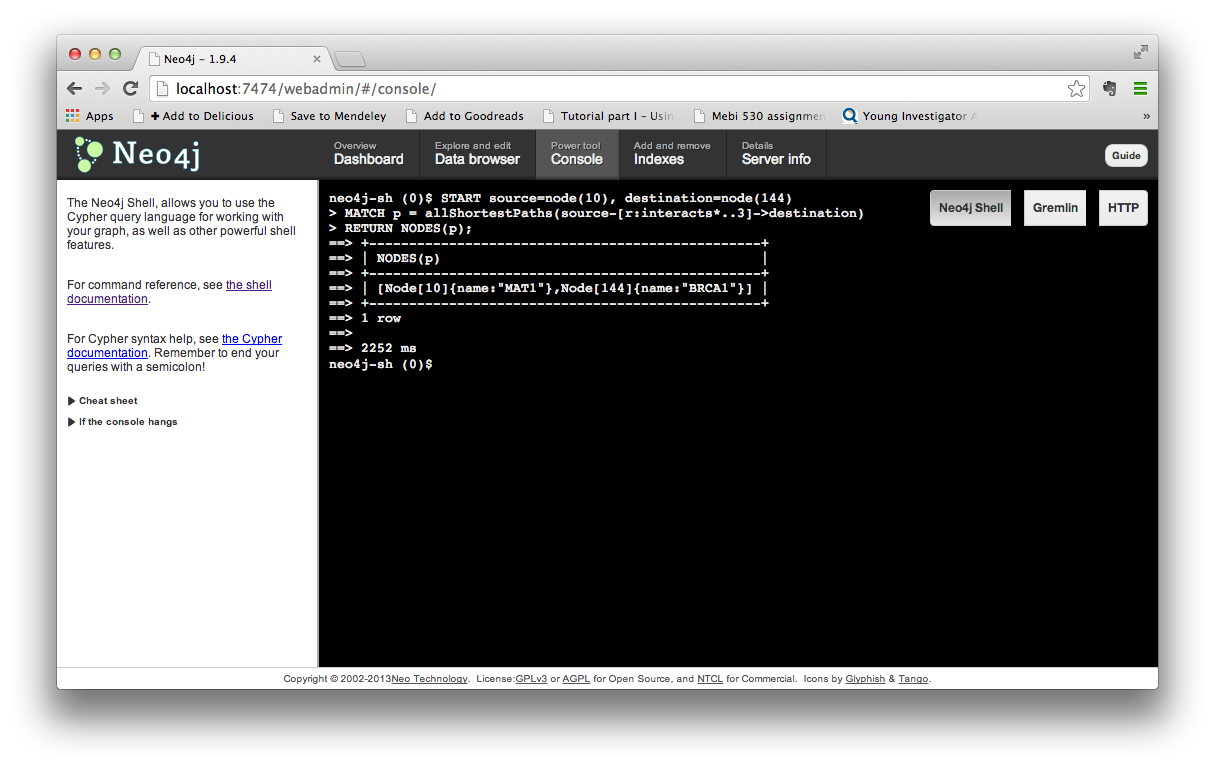
Task: Reload the page with the refresh icon
Action: (x=130, y=88)
